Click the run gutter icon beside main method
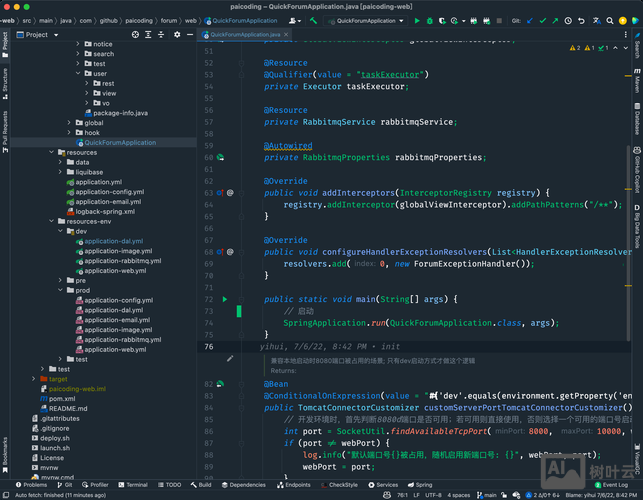 pos(225,299)
